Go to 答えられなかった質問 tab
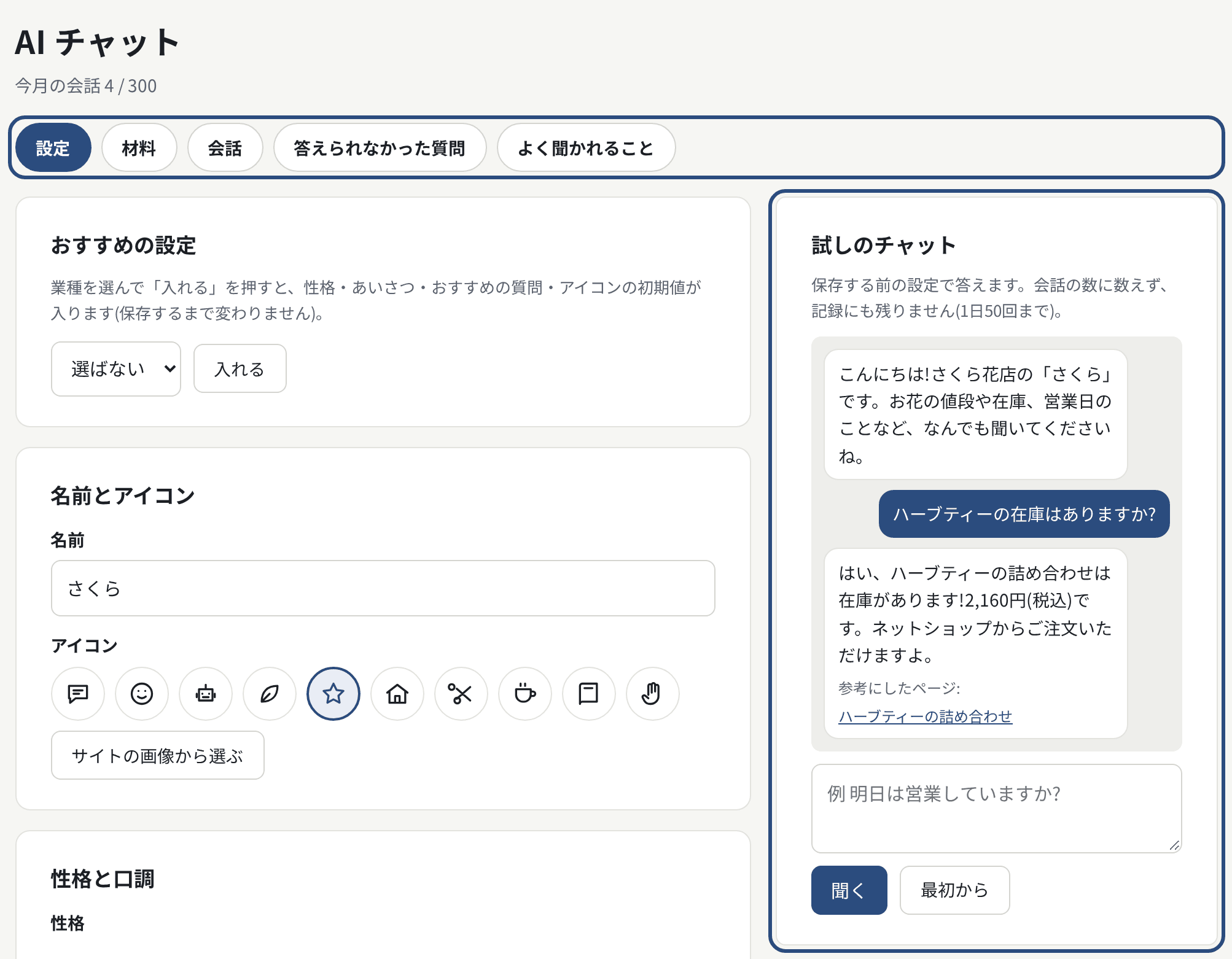 pos(380,147)
